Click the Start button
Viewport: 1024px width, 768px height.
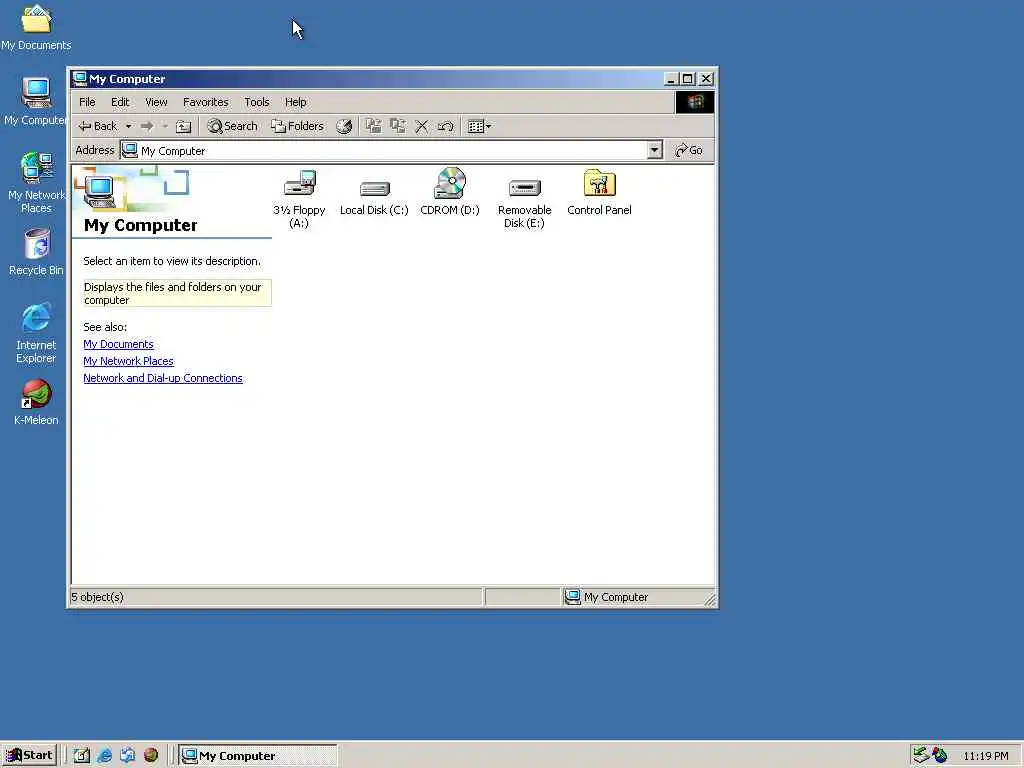30,756
